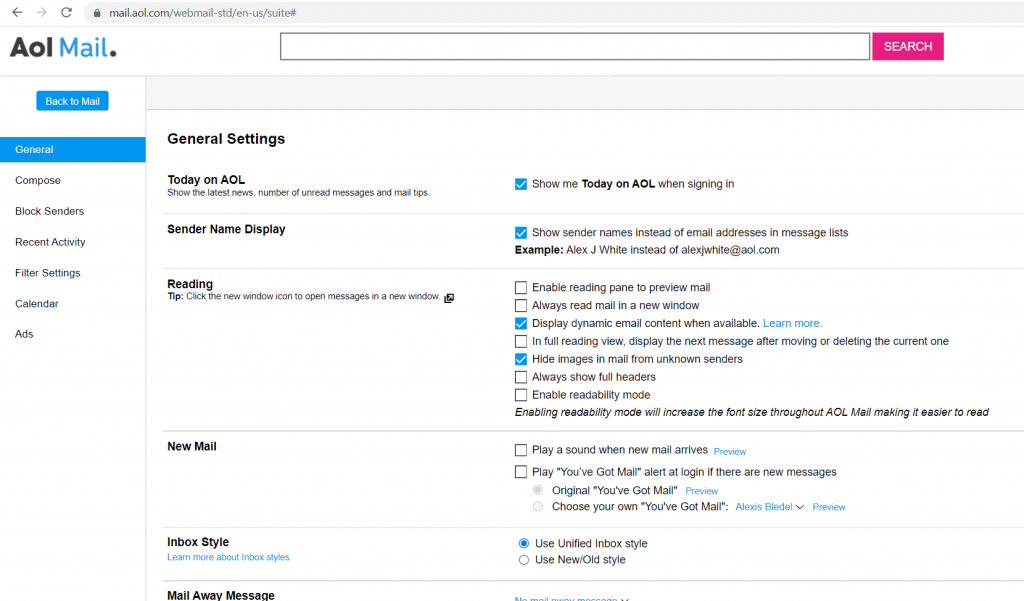Click the browser forward arrow
This screenshot has height=601, width=1024.
(x=41, y=14)
